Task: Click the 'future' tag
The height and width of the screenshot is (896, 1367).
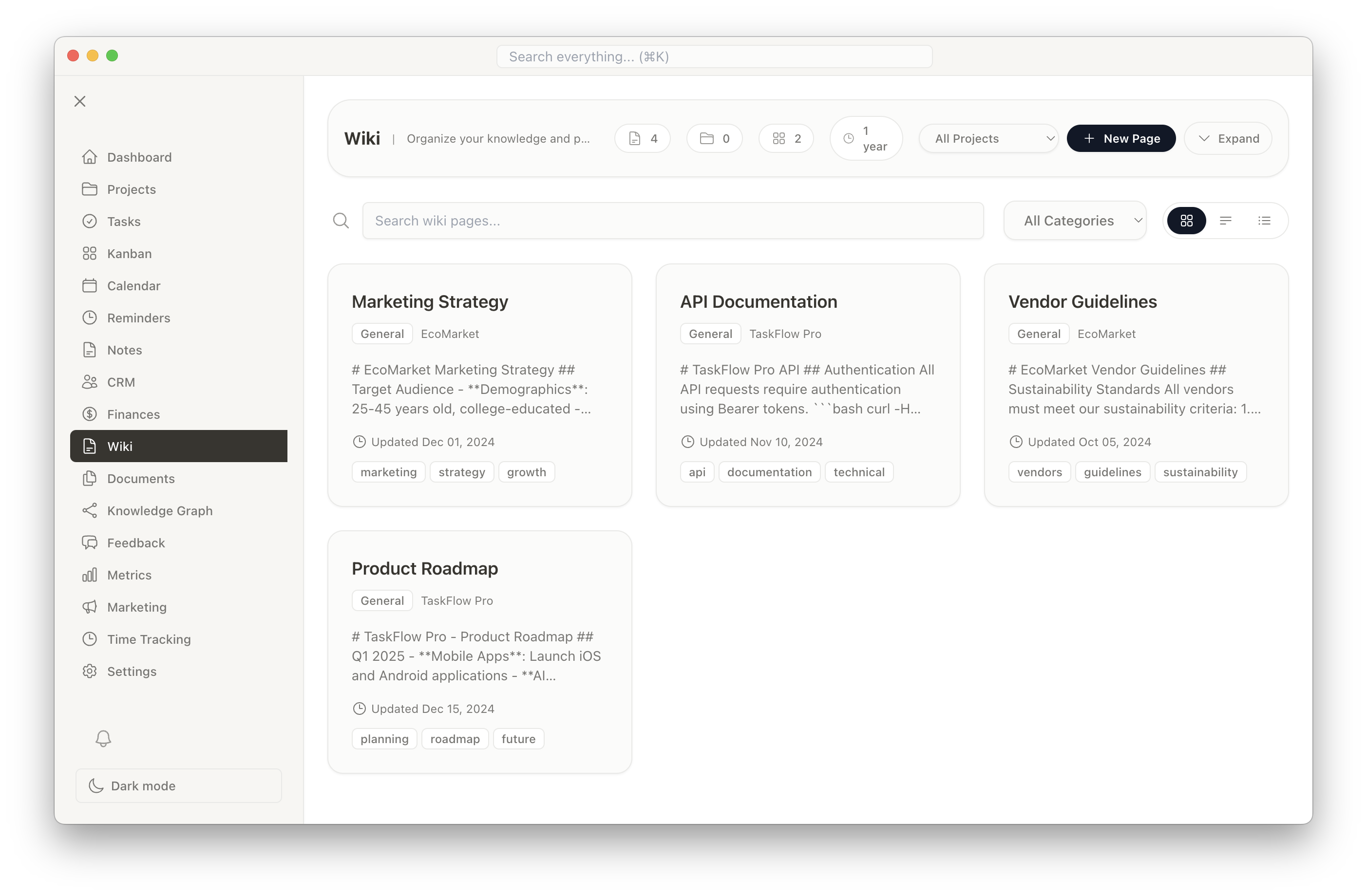Action: 518,739
